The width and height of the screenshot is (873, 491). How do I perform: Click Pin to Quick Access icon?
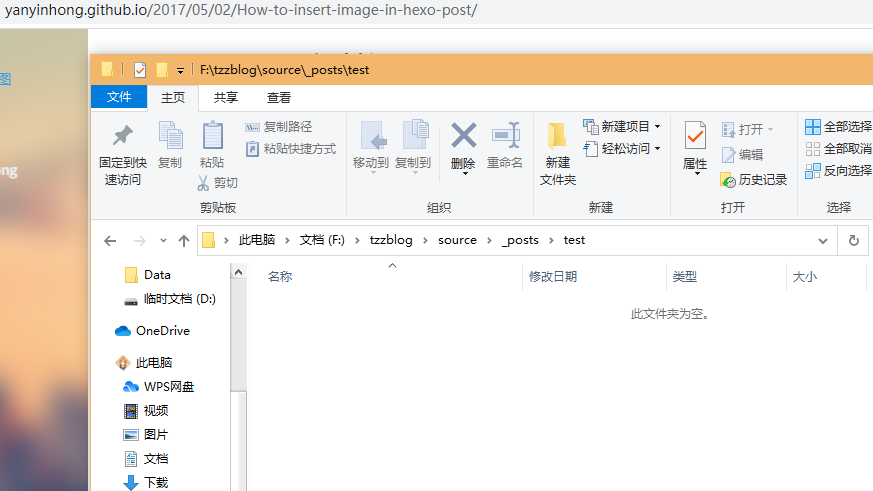pyautogui.click(x=122, y=136)
